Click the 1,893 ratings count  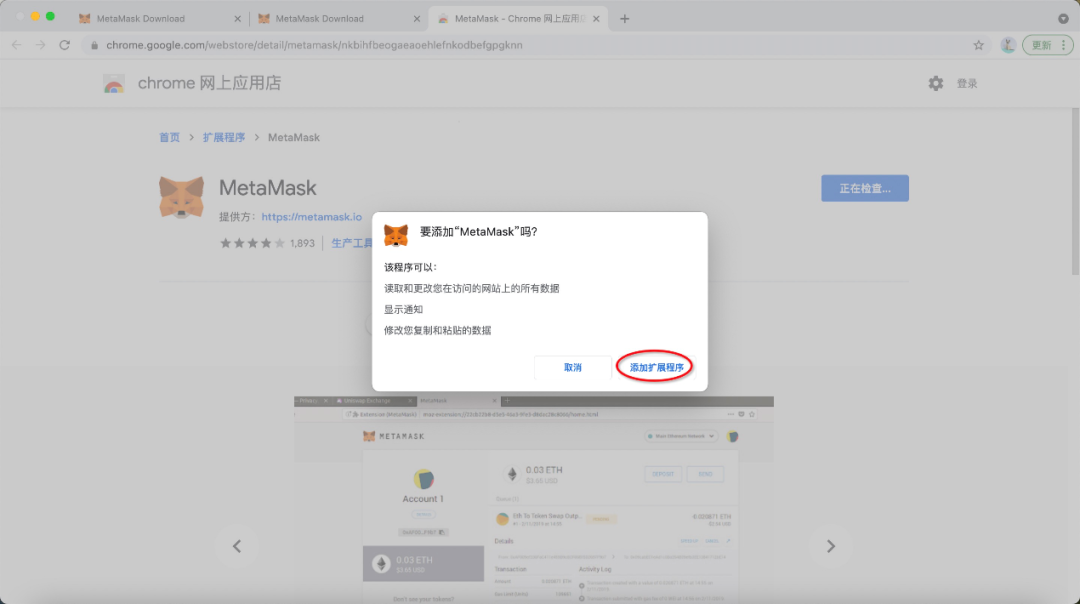point(302,243)
